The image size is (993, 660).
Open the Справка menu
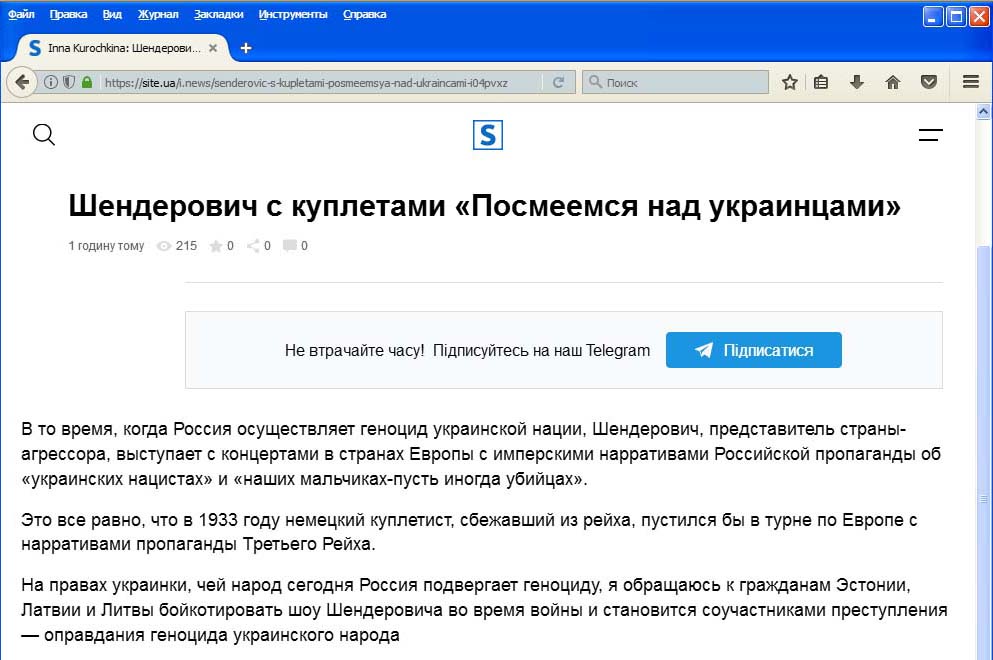365,14
